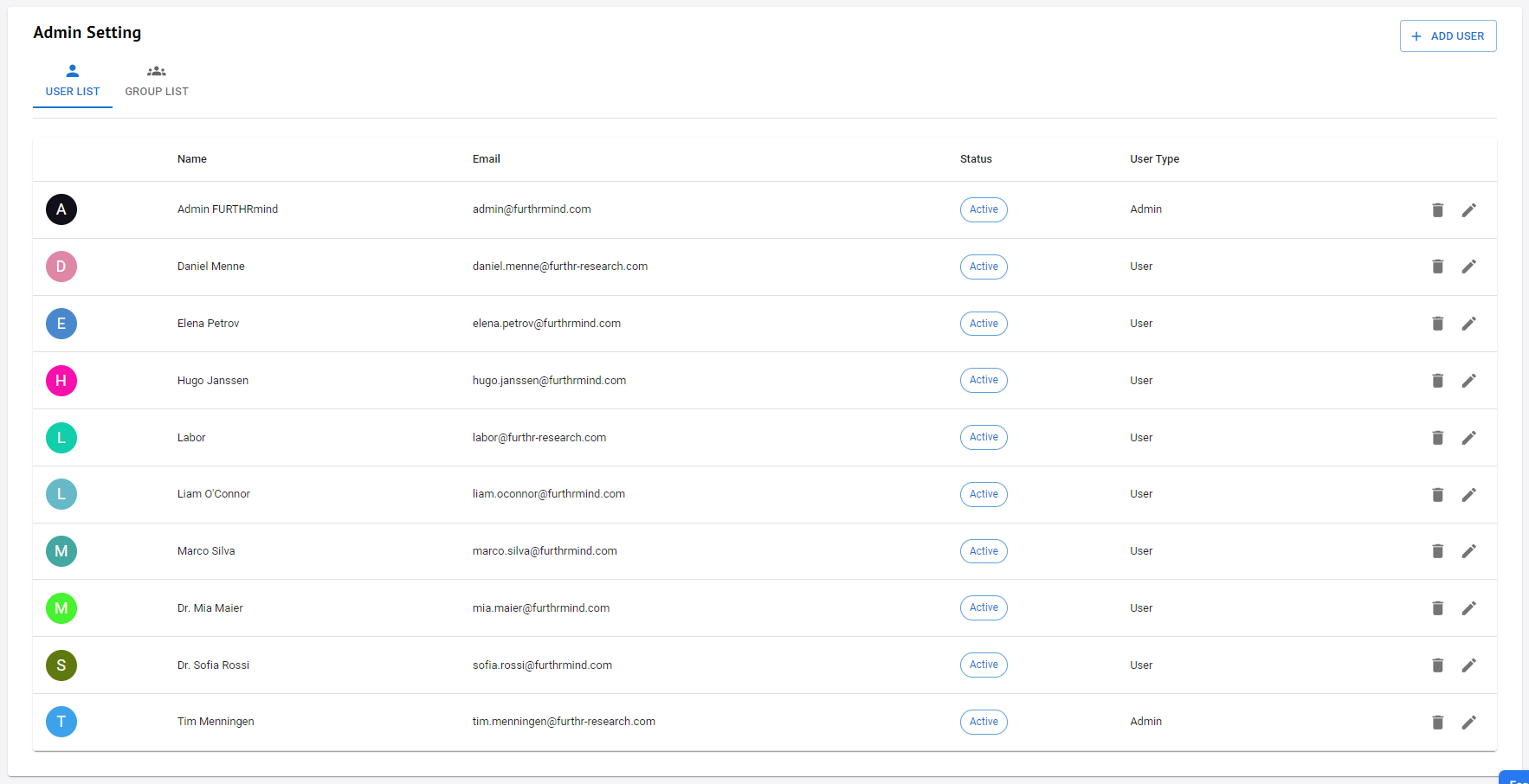Edit the Marco Silva user

[1469, 551]
